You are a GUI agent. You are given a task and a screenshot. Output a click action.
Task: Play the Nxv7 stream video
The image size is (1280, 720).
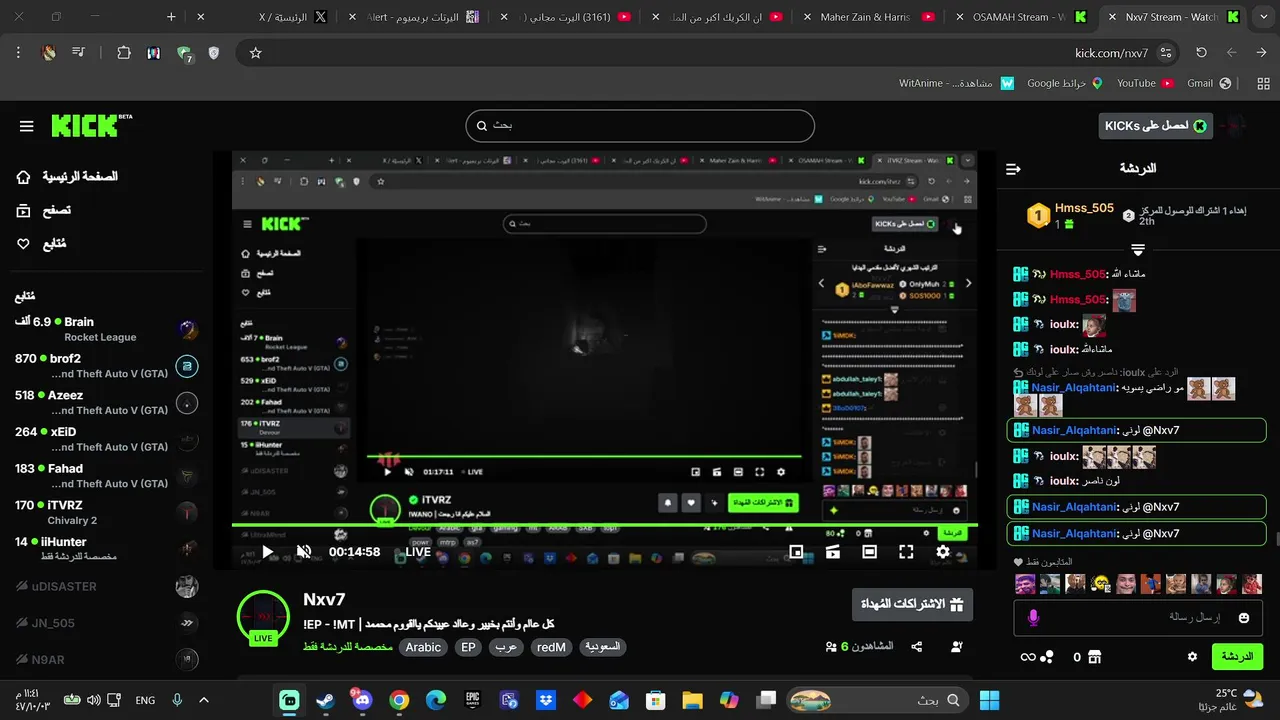click(267, 552)
